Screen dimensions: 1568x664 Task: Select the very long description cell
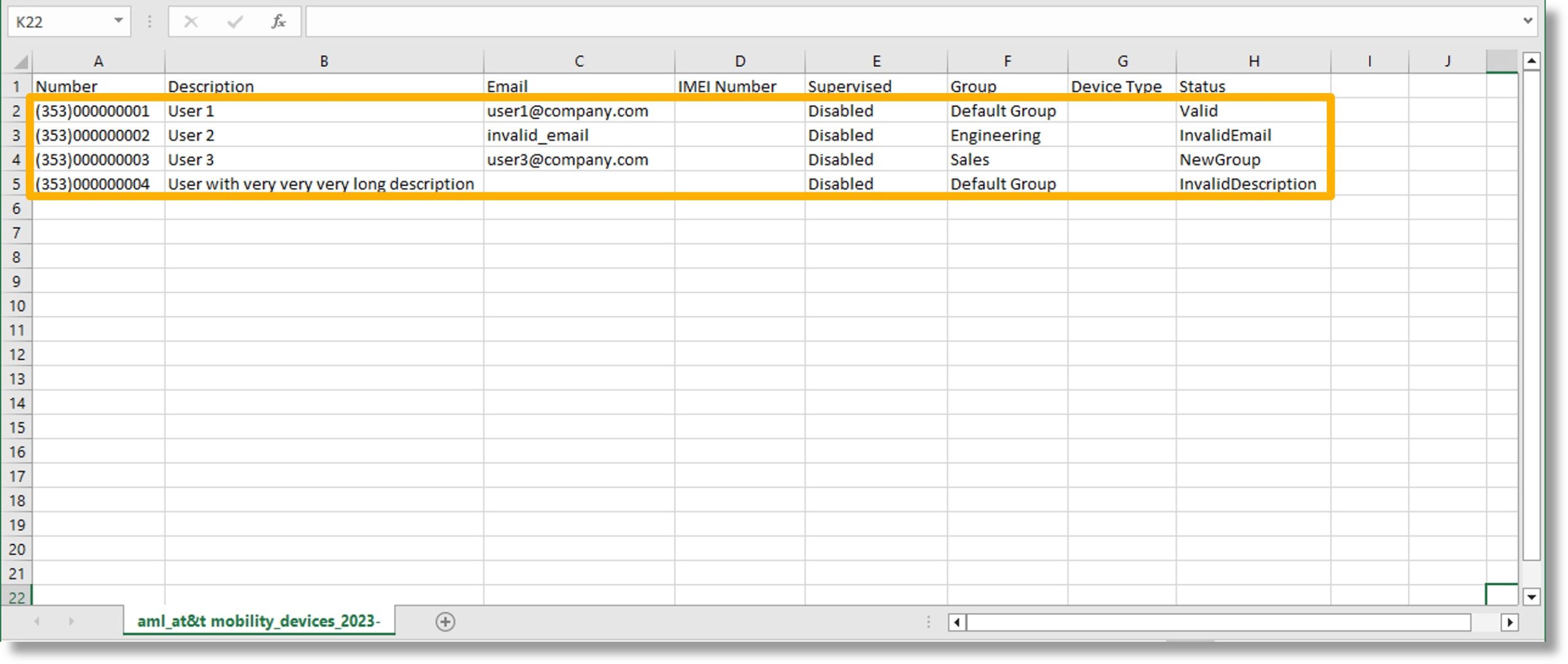pyautogui.click(x=324, y=184)
